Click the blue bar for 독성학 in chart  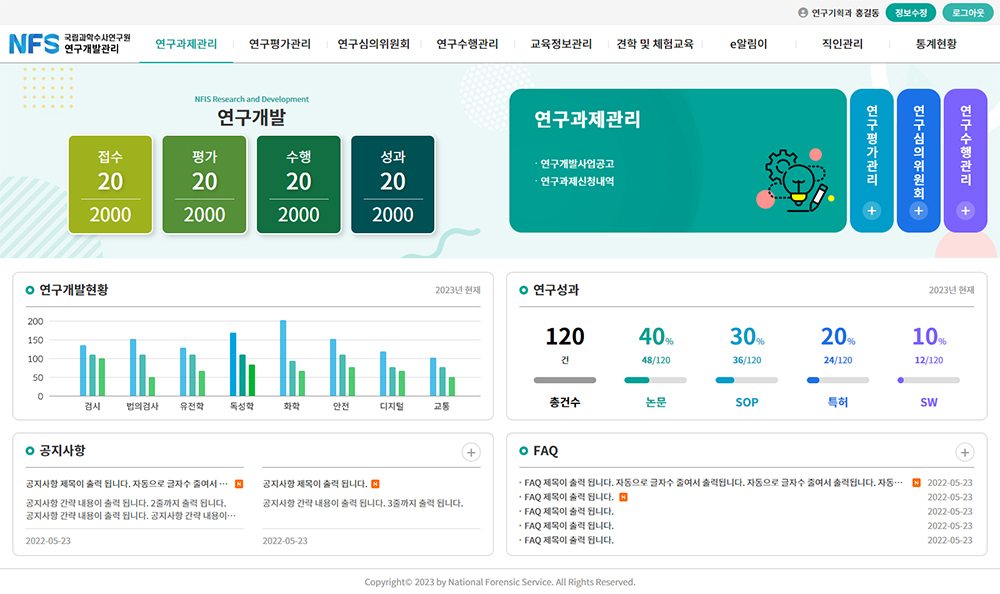(x=233, y=364)
